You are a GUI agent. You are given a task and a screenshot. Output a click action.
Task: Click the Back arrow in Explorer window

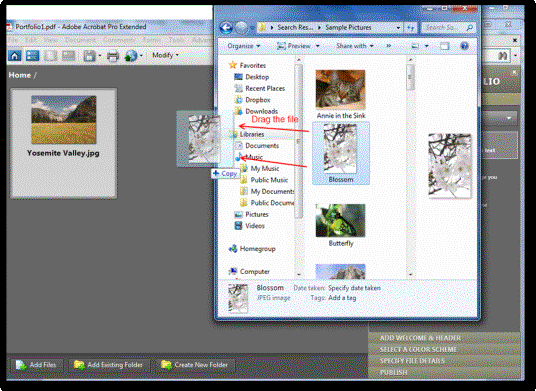pos(226,28)
